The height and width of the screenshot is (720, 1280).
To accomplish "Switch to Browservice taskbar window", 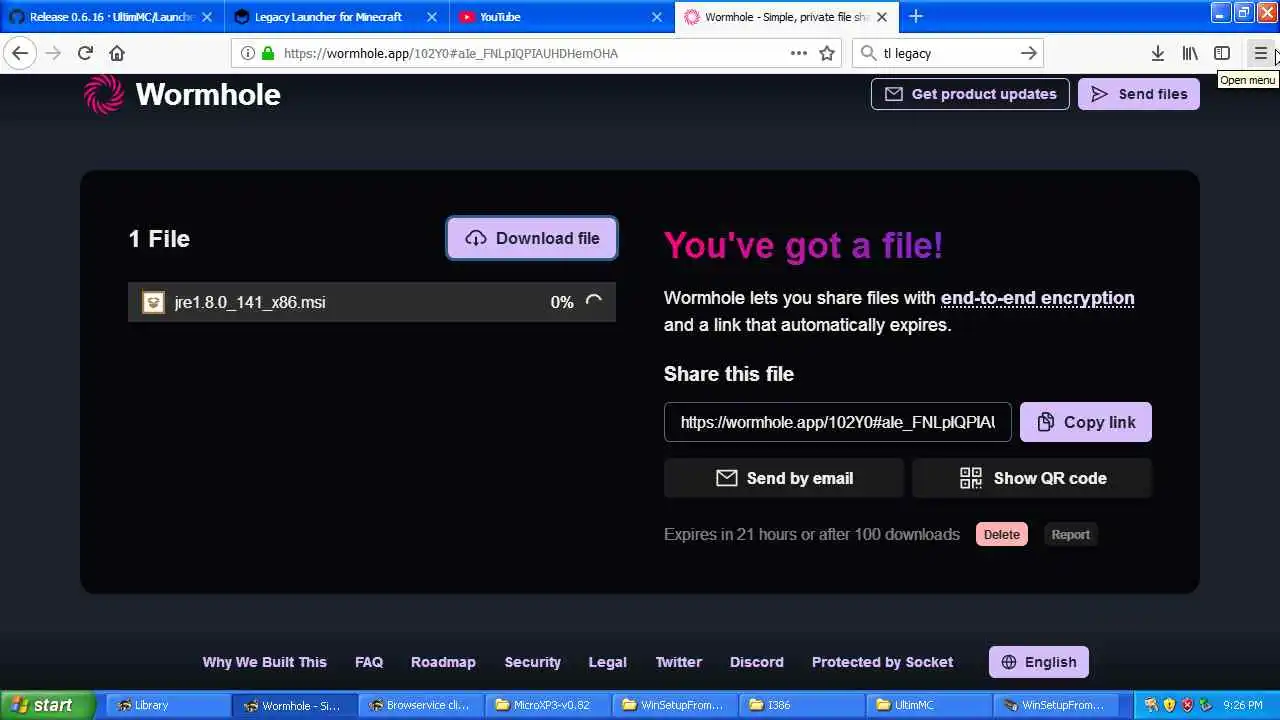I will (x=420, y=705).
